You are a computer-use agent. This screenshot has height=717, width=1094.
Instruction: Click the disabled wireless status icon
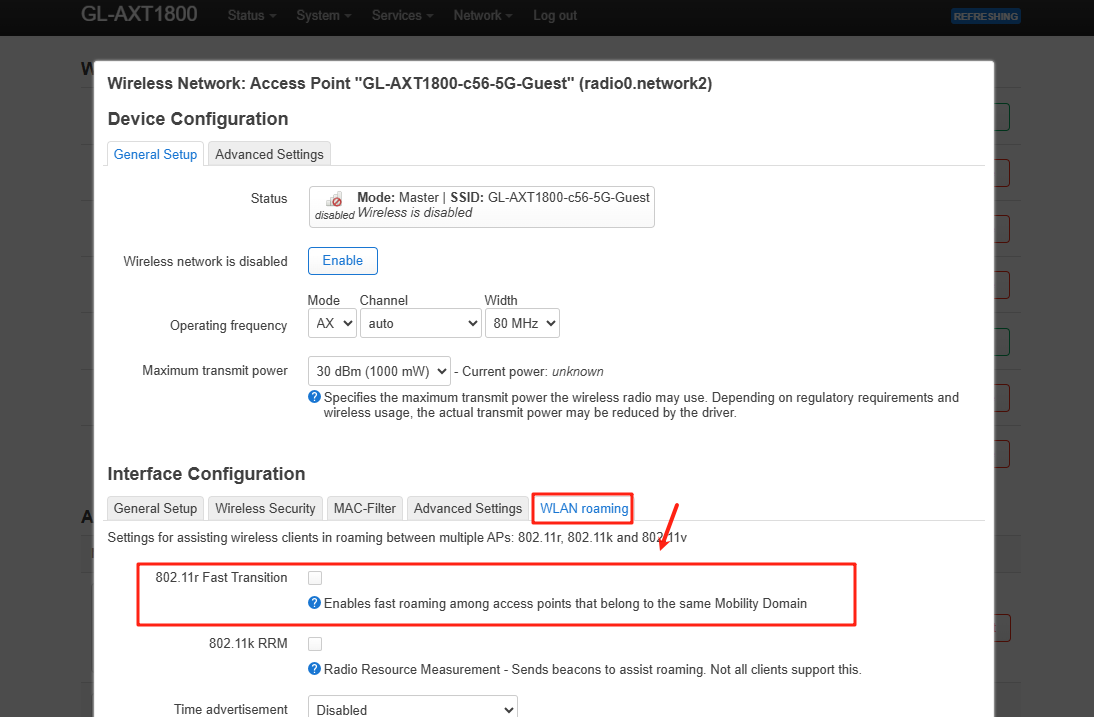[x=335, y=201]
